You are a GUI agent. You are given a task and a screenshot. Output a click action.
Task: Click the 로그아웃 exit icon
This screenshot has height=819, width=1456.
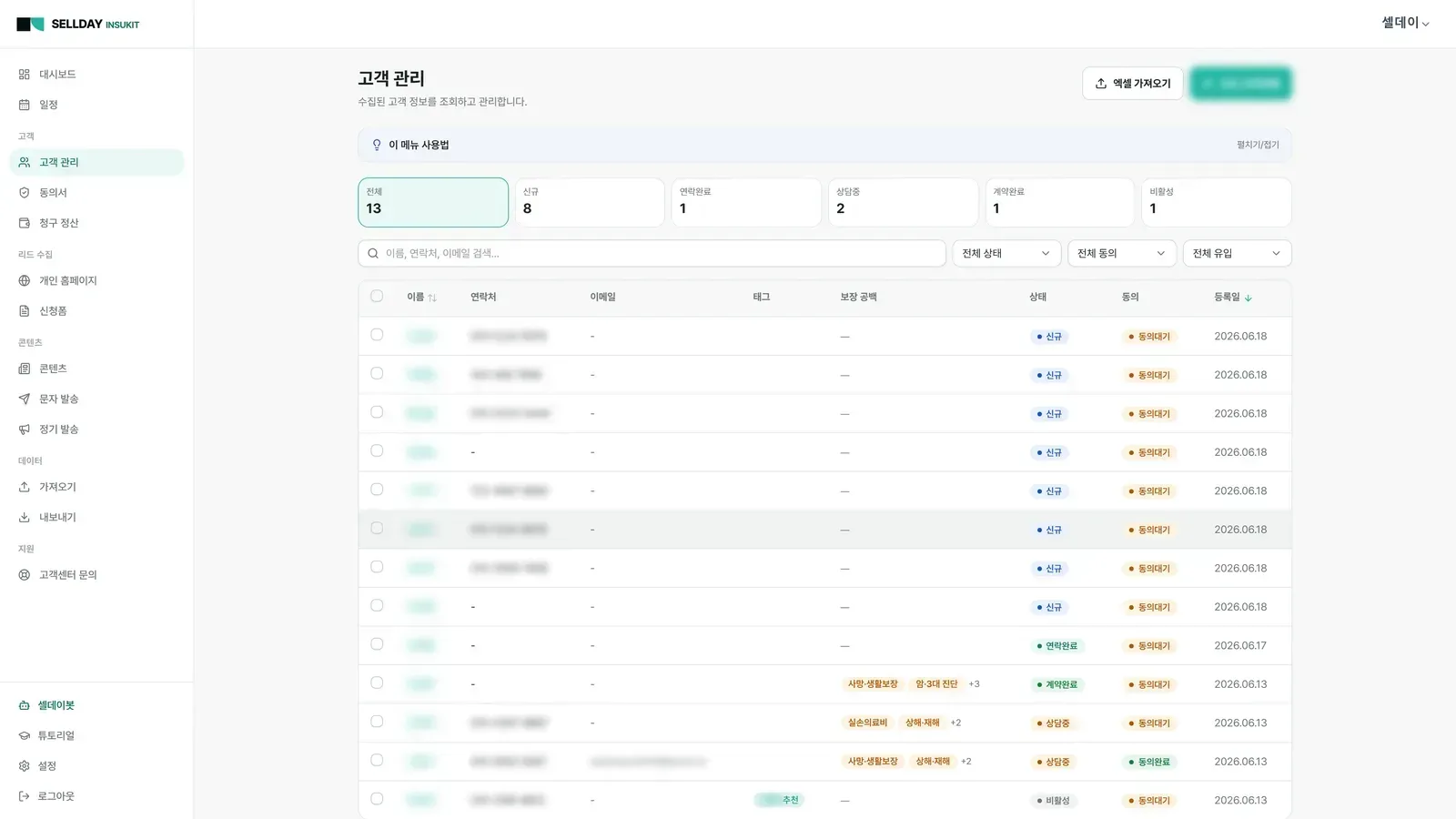25,796
